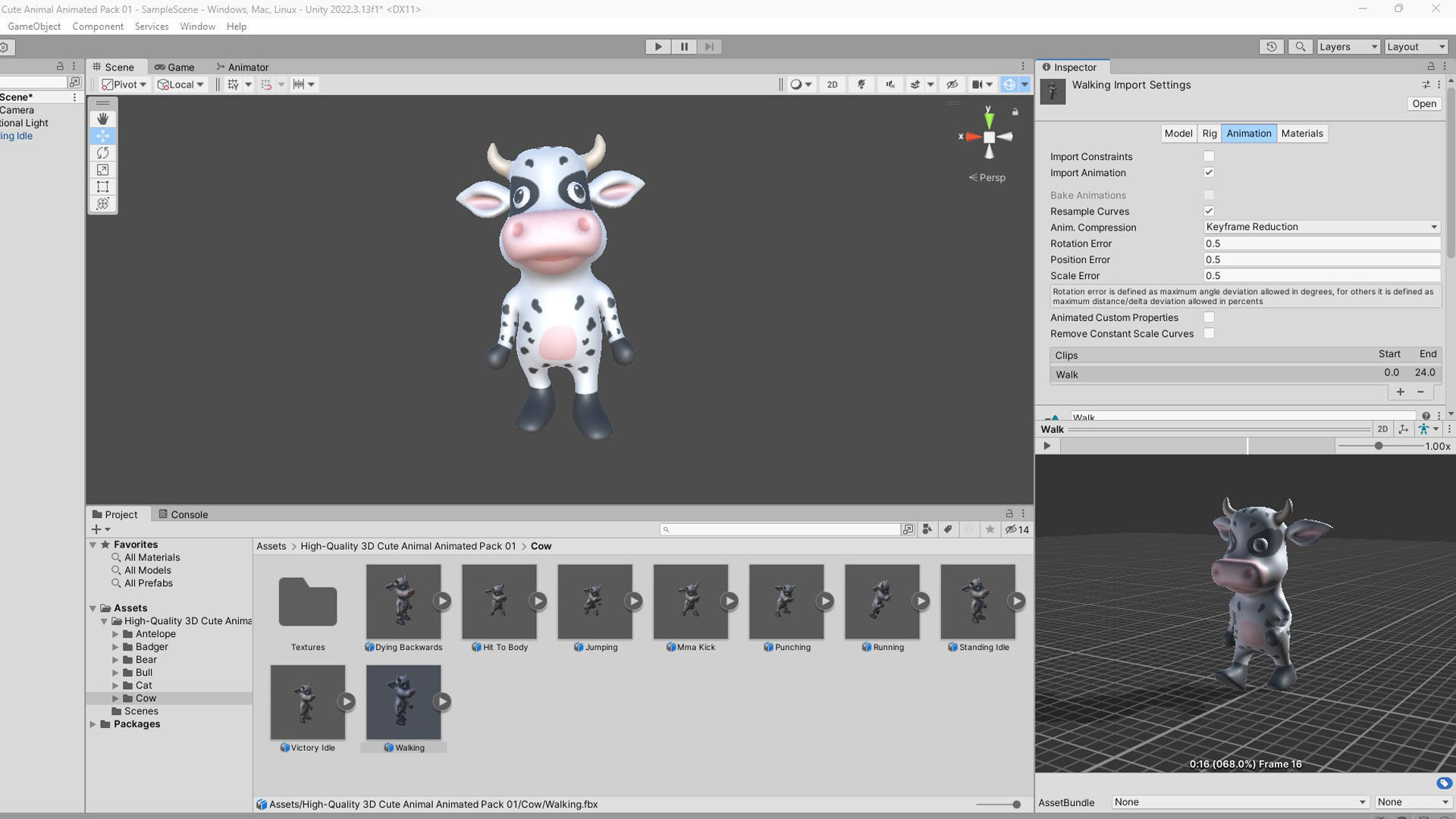The width and height of the screenshot is (1456, 819).
Task: Open the Layout dropdown
Action: pos(1416,46)
